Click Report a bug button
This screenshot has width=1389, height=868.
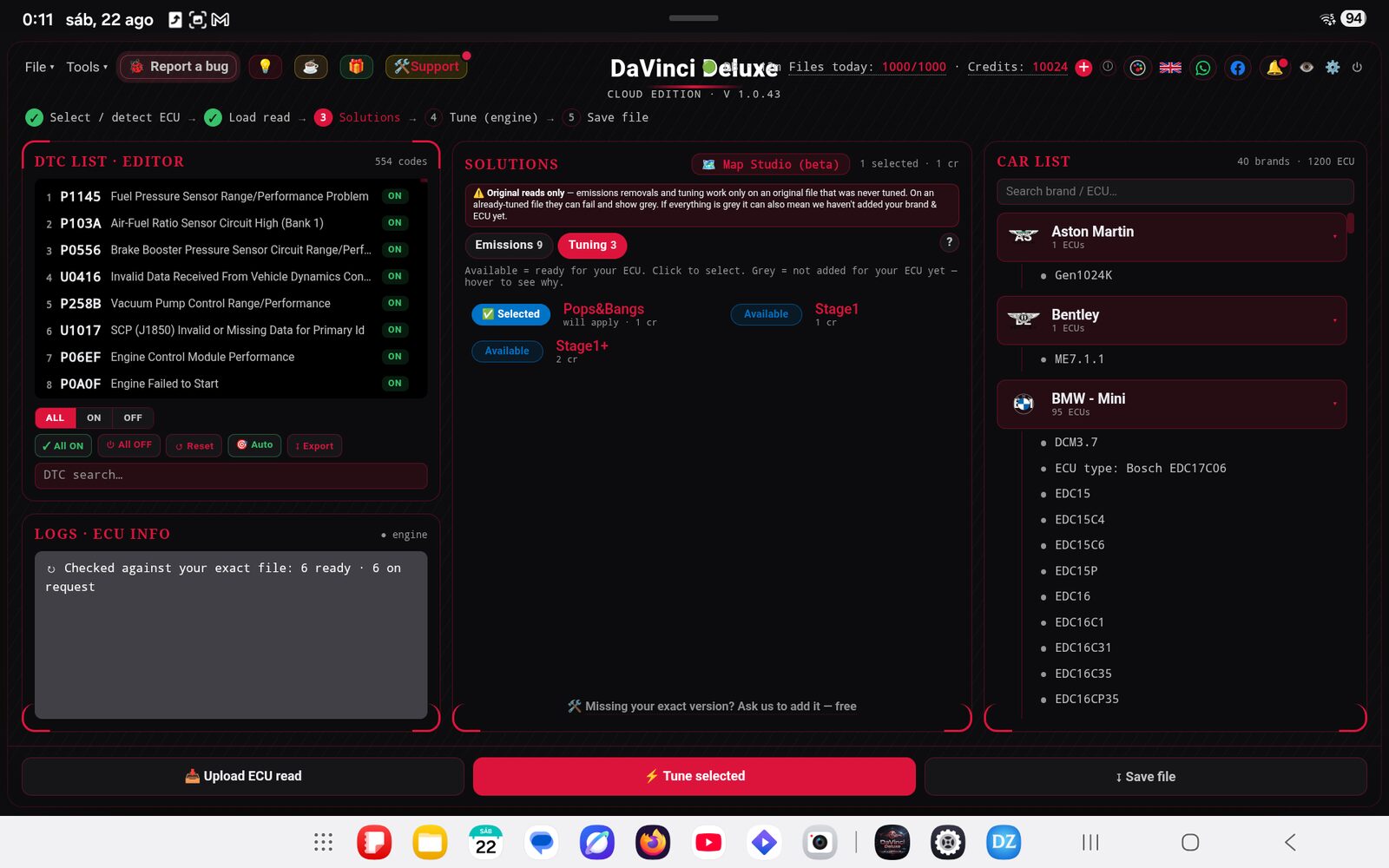coord(179,67)
